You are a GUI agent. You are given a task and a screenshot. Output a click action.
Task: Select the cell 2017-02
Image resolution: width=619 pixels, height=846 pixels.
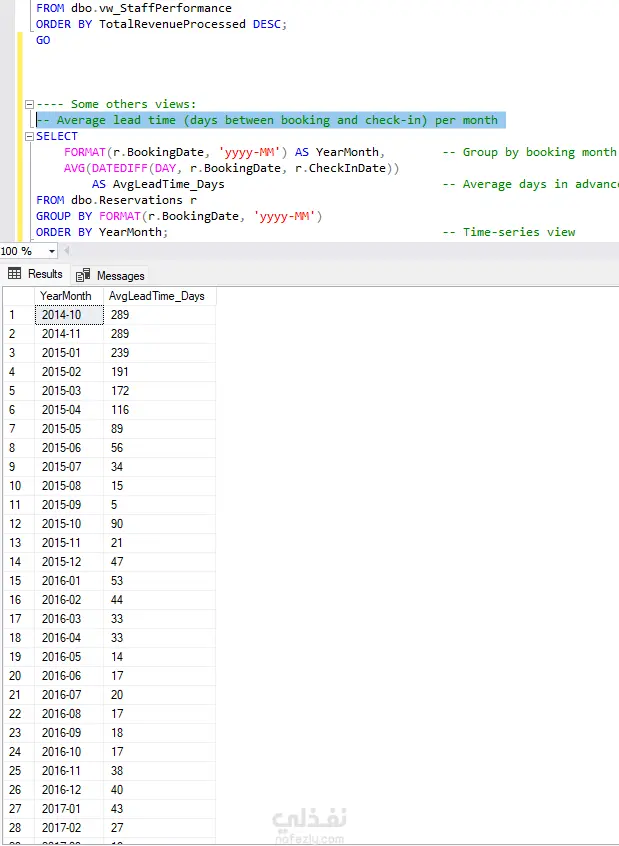[69, 828]
